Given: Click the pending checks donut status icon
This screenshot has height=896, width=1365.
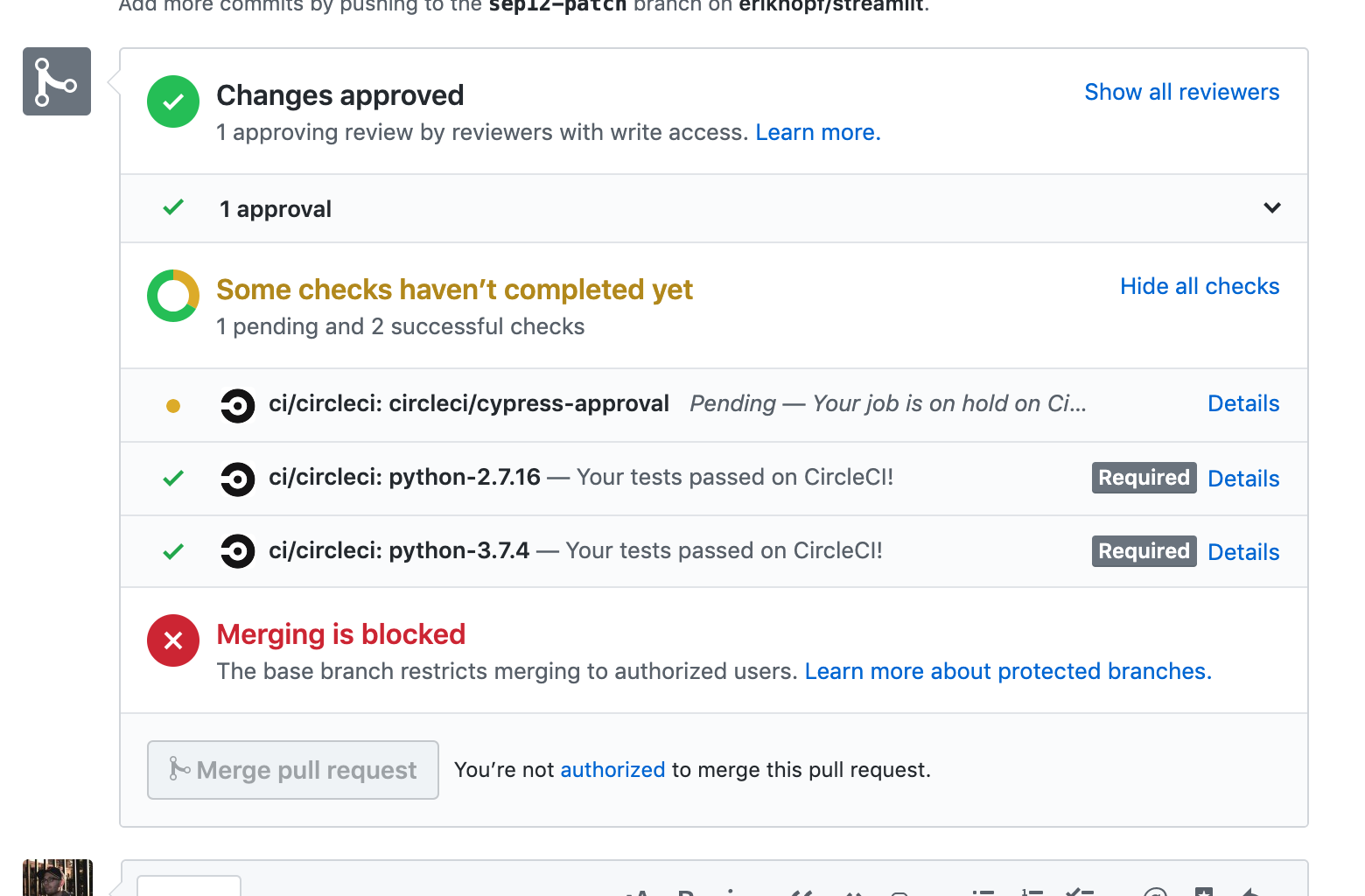Looking at the screenshot, I should [x=173, y=296].
